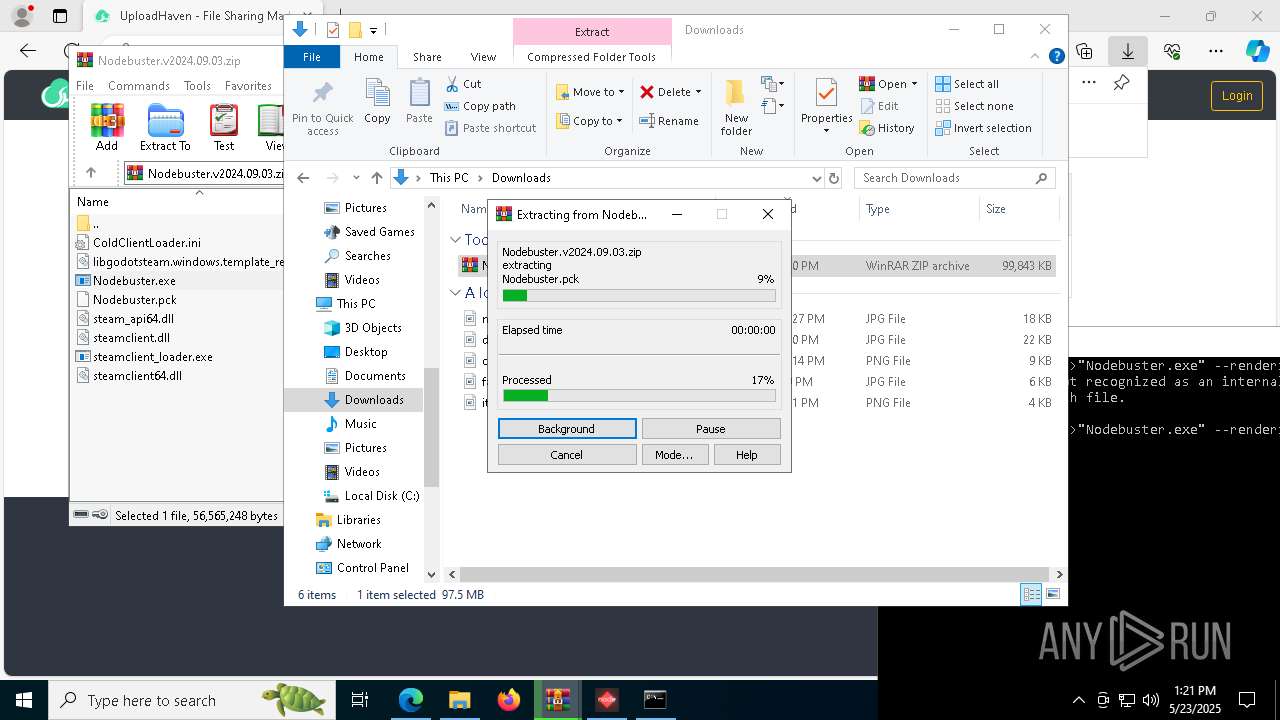The width and height of the screenshot is (1280, 720).
Task: Open Microsoft Edge from the taskbar
Action: (x=411, y=700)
